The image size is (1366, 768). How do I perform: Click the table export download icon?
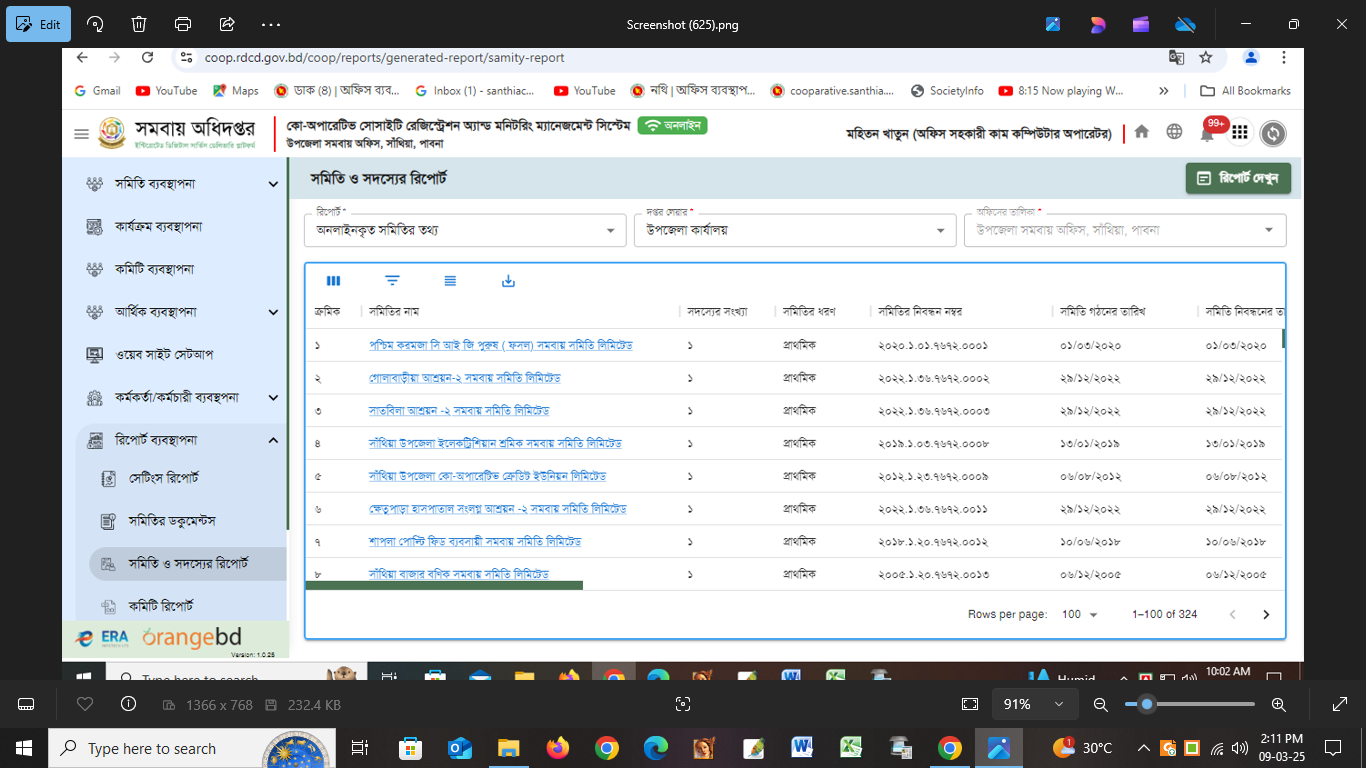[x=508, y=282]
